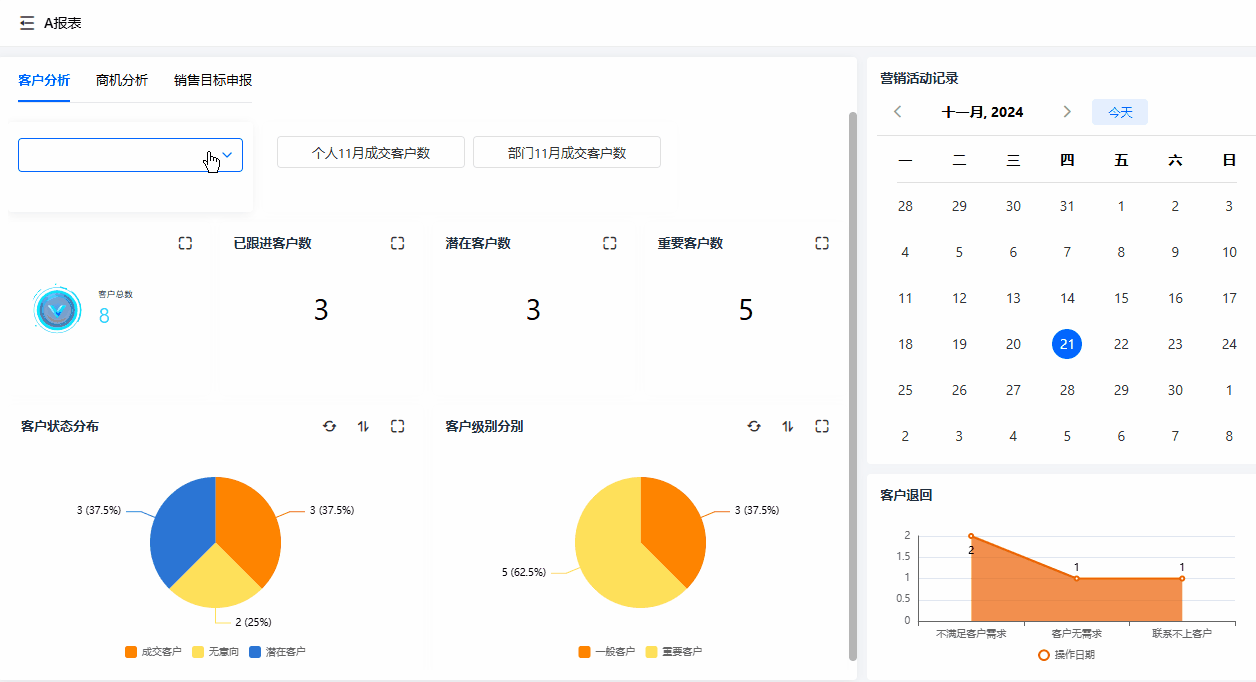
Task: Maximize the 客户级别分别 chart
Action: [x=822, y=426]
